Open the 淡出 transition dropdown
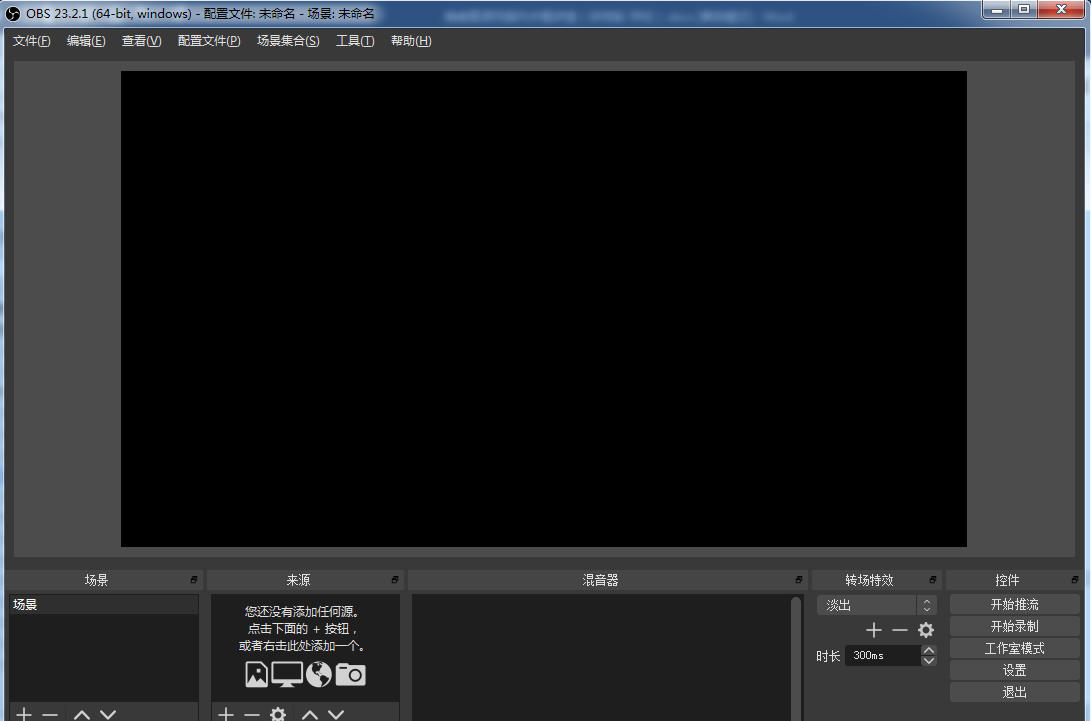Image resolution: width=1091 pixels, height=721 pixels. (x=876, y=605)
